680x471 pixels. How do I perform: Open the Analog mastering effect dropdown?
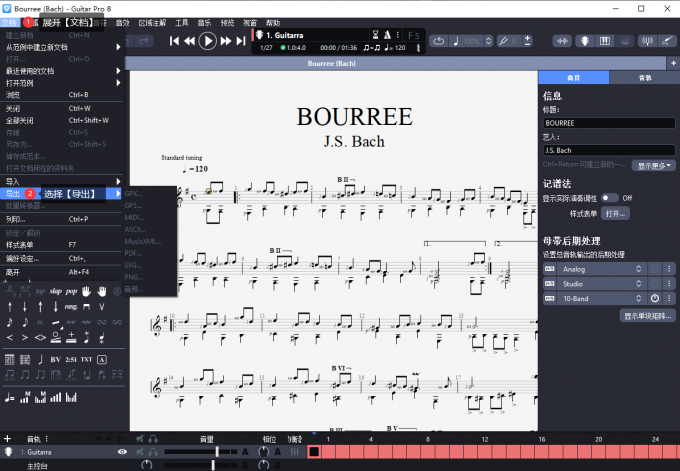[598, 269]
